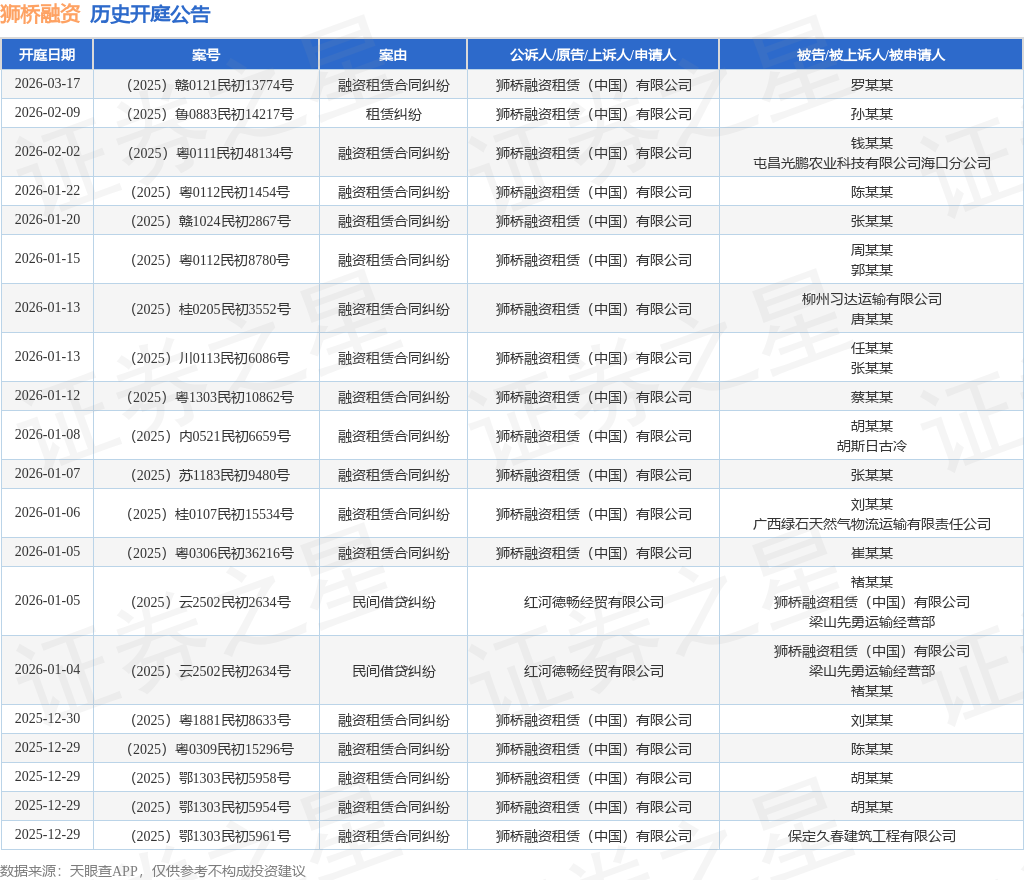Image resolution: width=1024 pixels, height=880 pixels.
Task: Click case number 粤1303民初10862号
Action: pos(210,398)
